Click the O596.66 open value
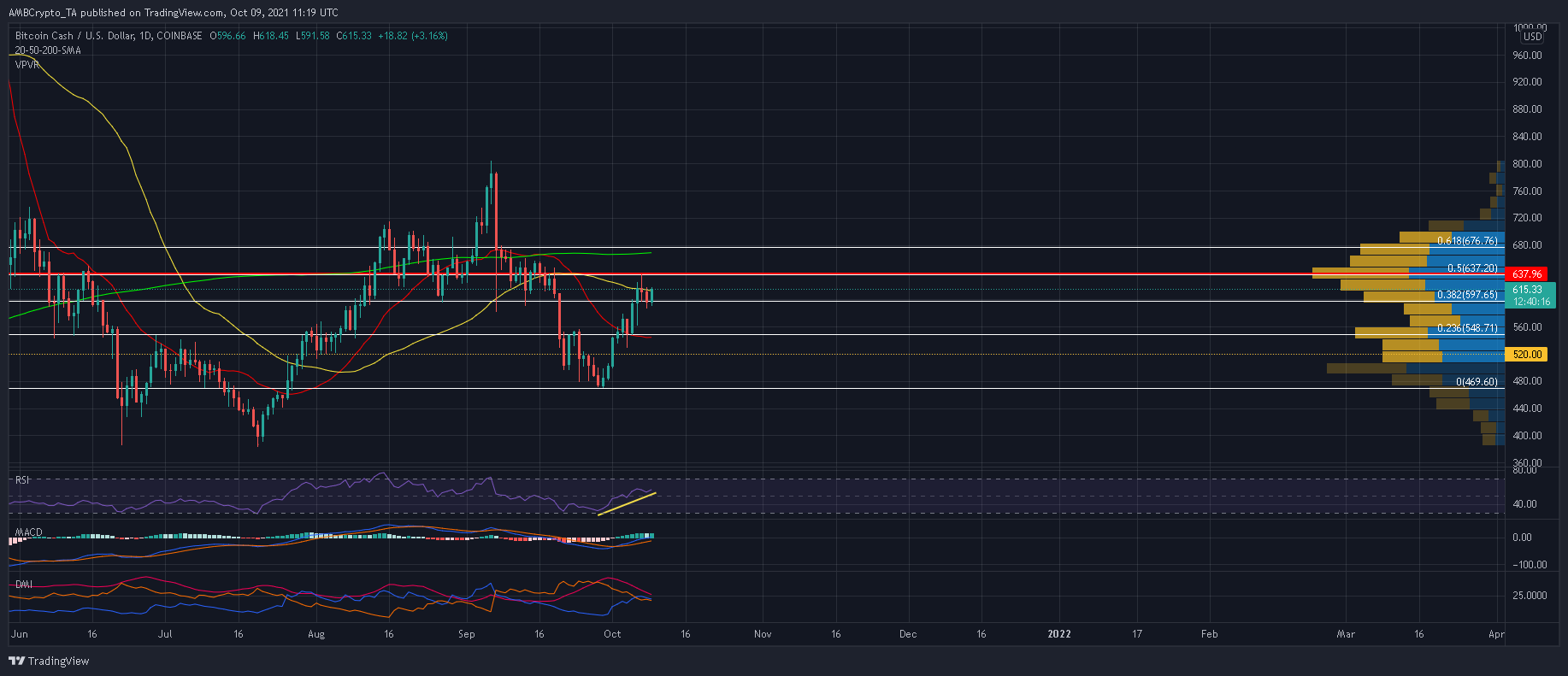Image resolution: width=1568 pixels, height=676 pixels. (x=227, y=36)
